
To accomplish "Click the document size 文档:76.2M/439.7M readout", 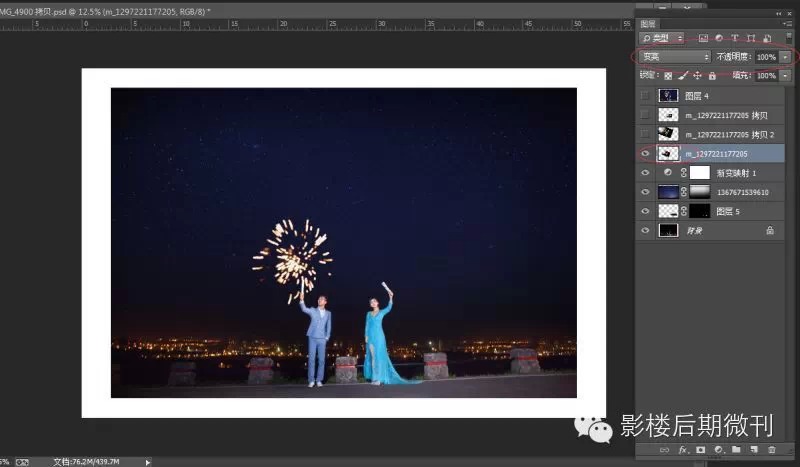I will click(x=86, y=462).
